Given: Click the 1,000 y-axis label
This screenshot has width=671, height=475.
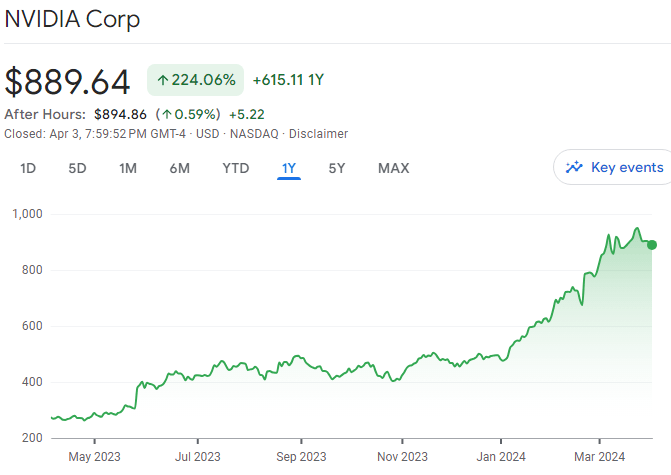Looking at the screenshot, I should point(26,213).
